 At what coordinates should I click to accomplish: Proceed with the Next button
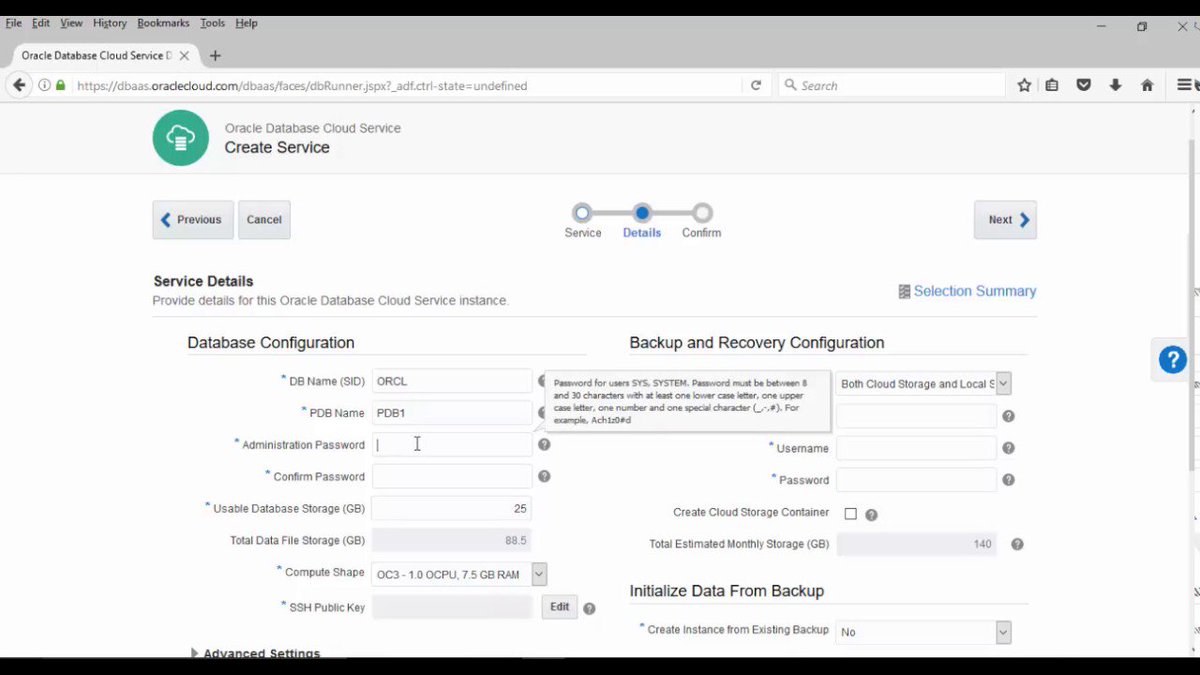pos(1005,220)
